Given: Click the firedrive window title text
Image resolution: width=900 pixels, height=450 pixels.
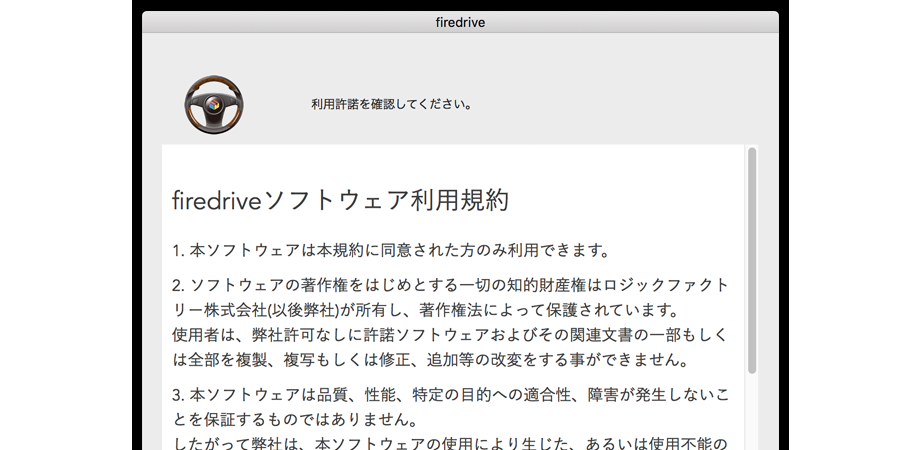Looking at the screenshot, I should pos(460,22).
